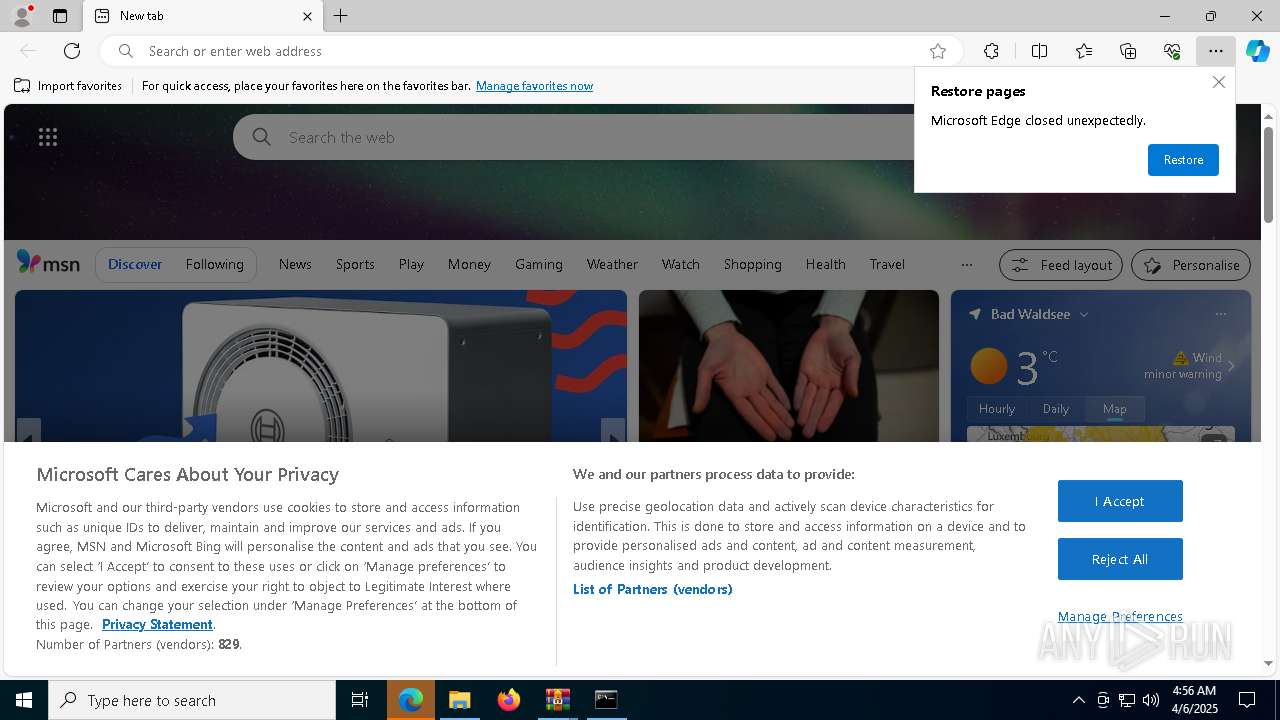Click the Windows taskbar search box

[x=192, y=700]
